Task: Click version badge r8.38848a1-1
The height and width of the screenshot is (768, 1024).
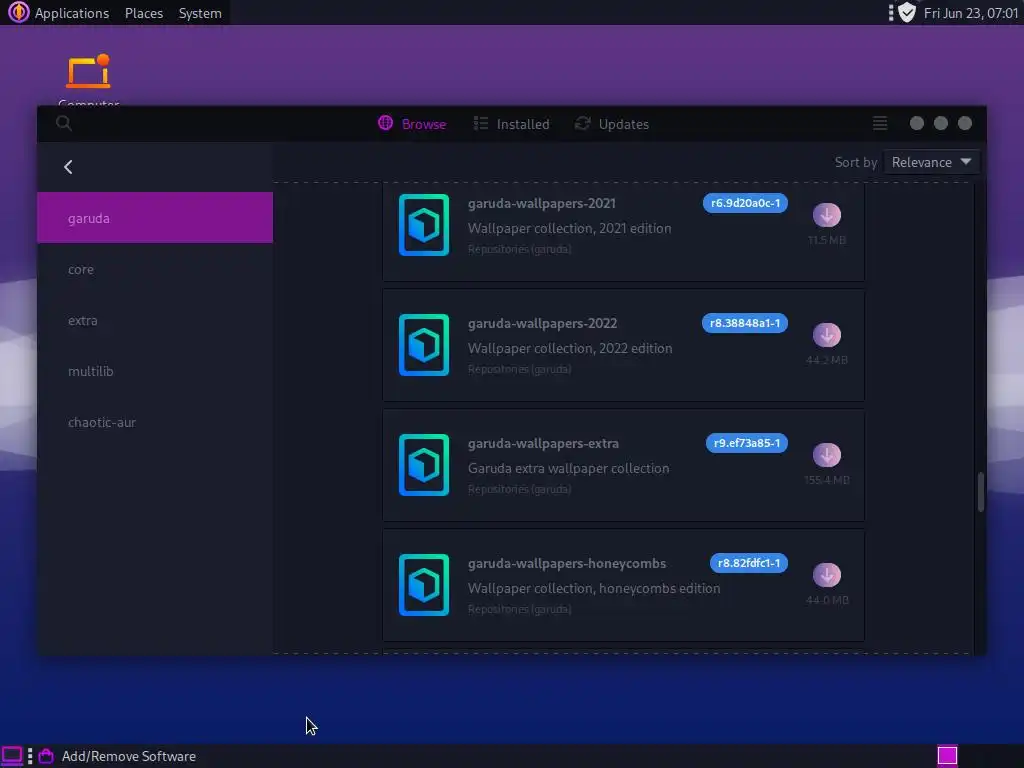Action: click(x=744, y=323)
